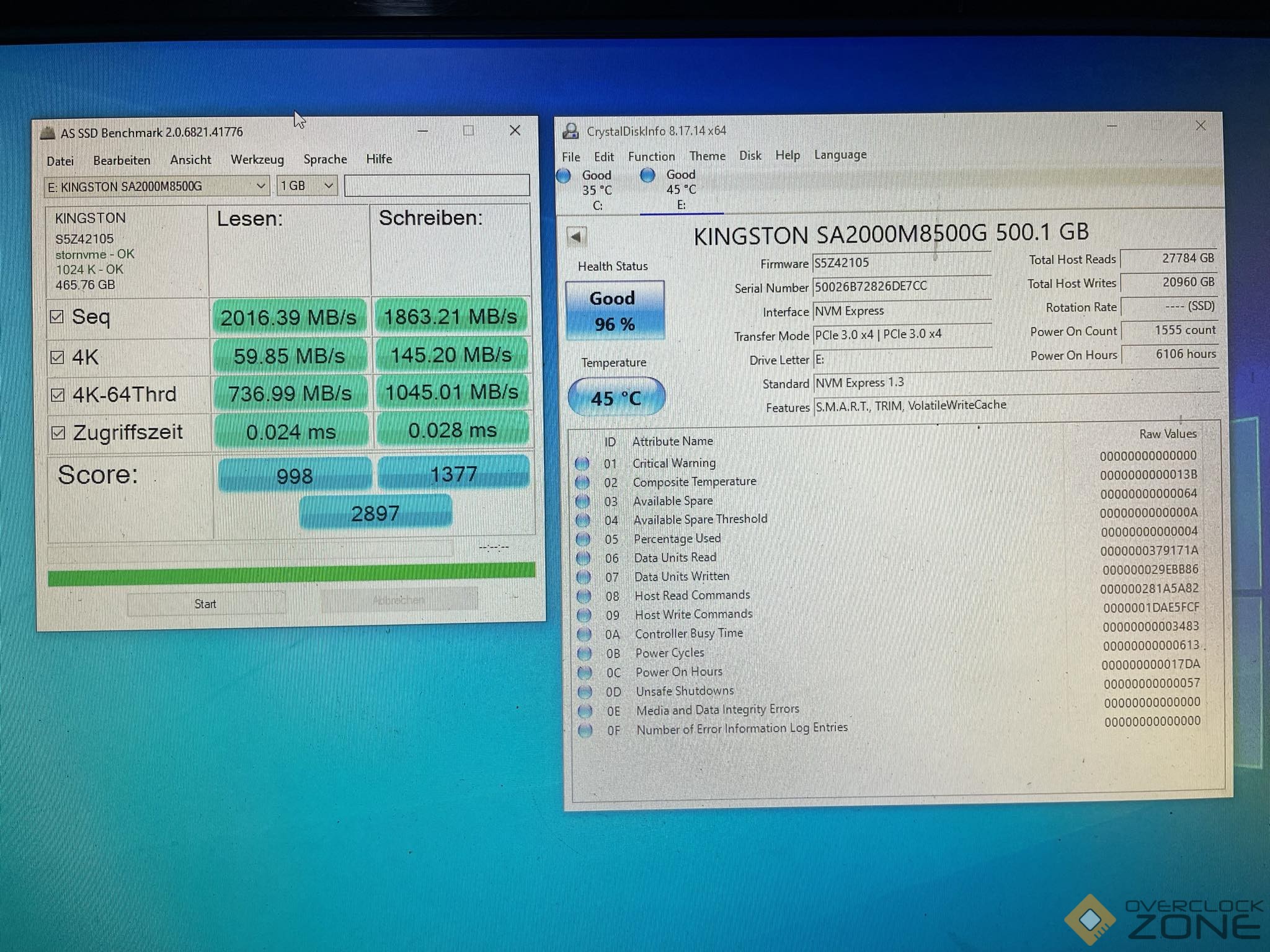The height and width of the screenshot is (952, 1270).
Task: Click the Percentage Used status orb
Action: 583,539
